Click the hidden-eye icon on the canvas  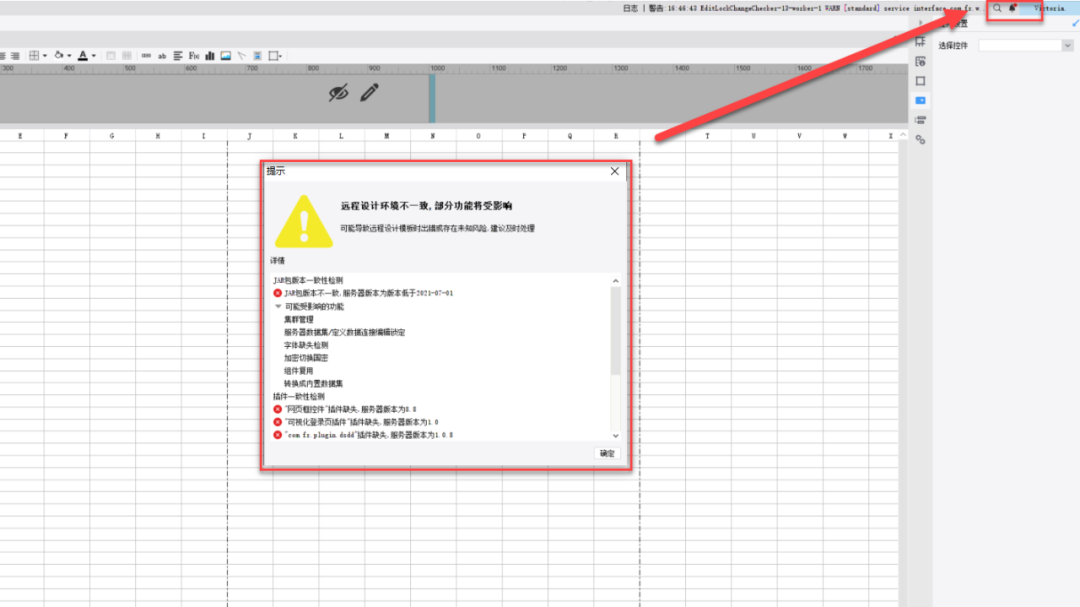(x=338, y=93)
